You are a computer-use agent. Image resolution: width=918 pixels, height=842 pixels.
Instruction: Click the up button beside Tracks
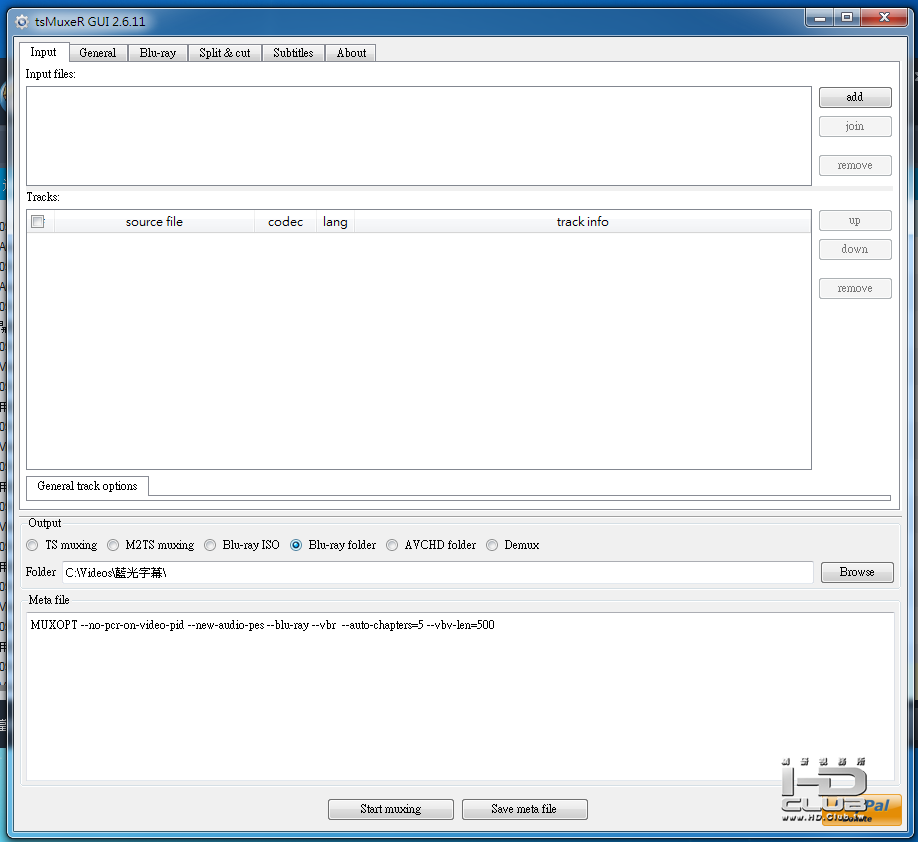coord(855,221)
